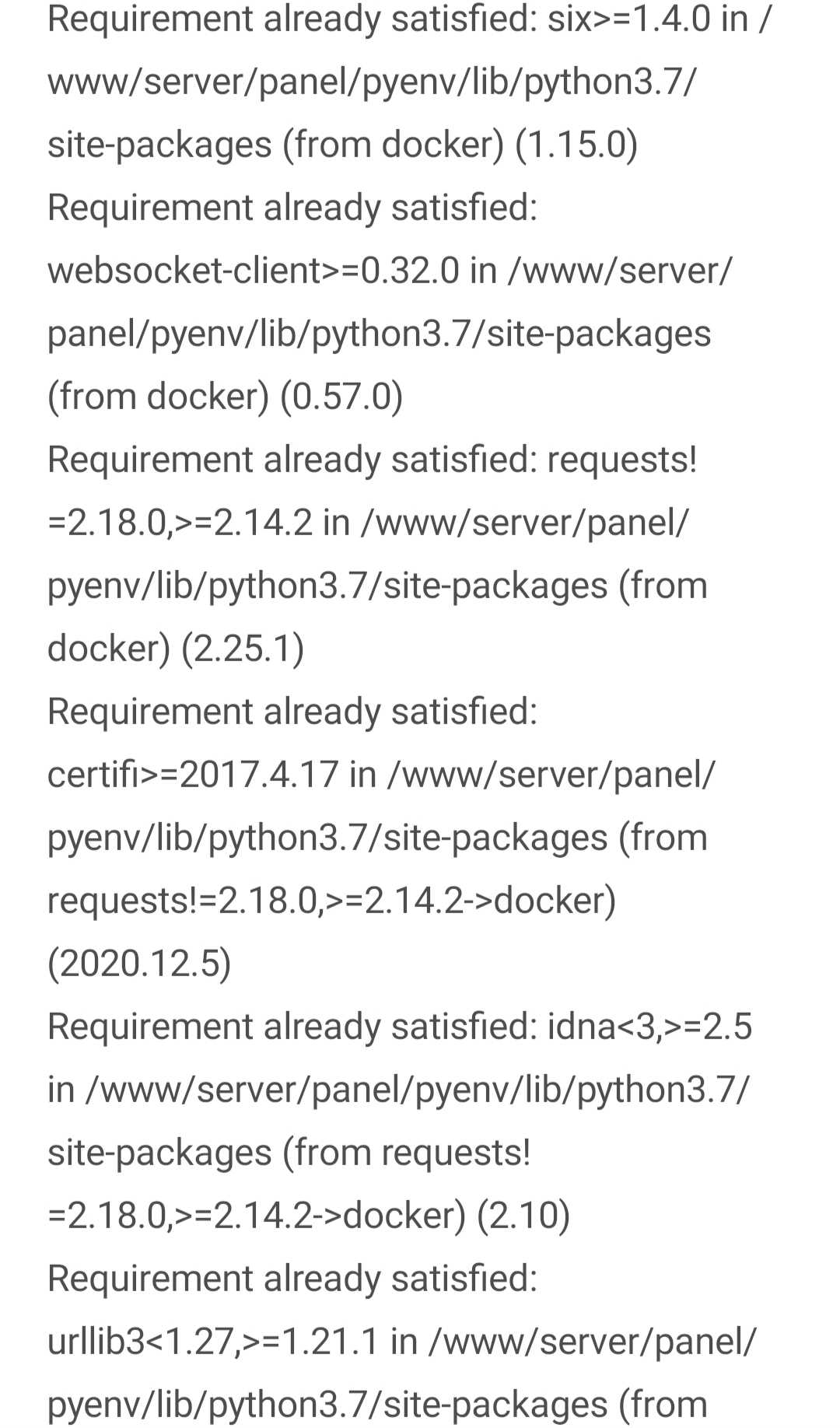Select the requests!=2.18.0,>=2.14.2->docker) line
Screen dimensions: 840x1428
tap(332, 901)
